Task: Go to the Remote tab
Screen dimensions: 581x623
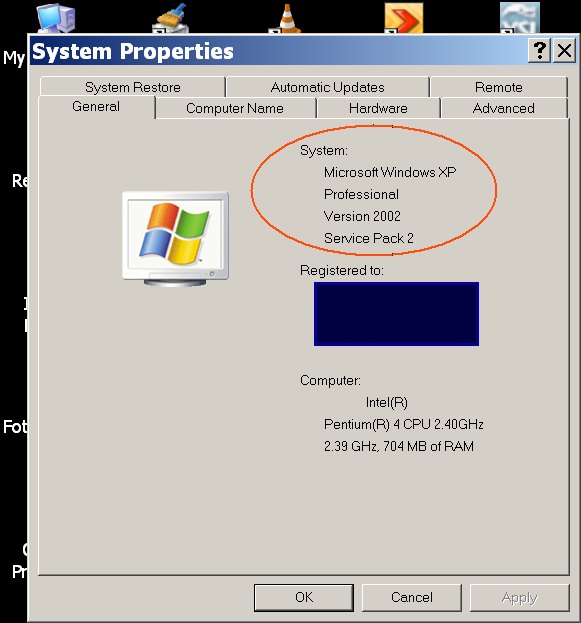Action: click(x=499, y=87)
